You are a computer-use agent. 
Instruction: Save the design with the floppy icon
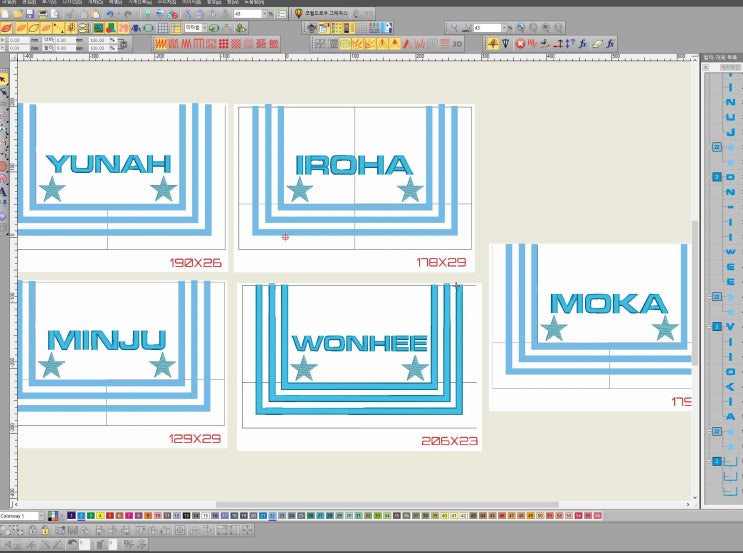point(30,14)
